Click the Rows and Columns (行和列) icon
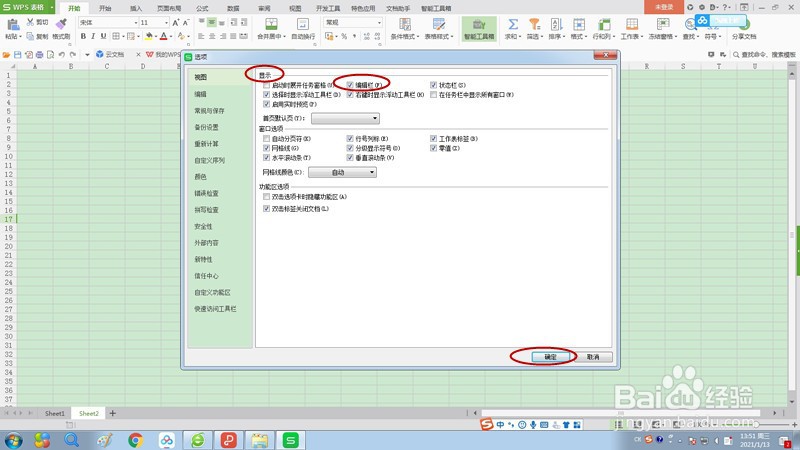The height and width of the screenshot is (450, 800). pyautogui.click(x=604, y=24)
